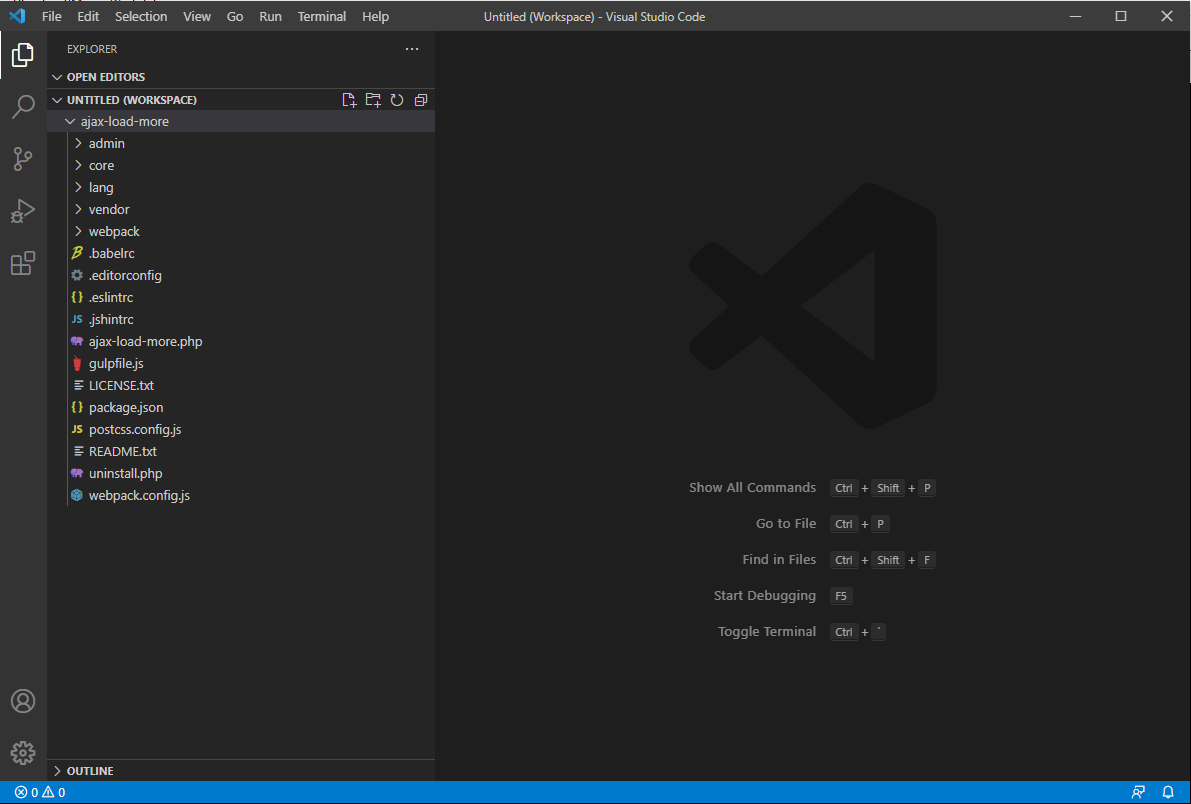Collapse all folders in Explorer
Viewport: 1191px width, 804px height.
click(421, 100)
